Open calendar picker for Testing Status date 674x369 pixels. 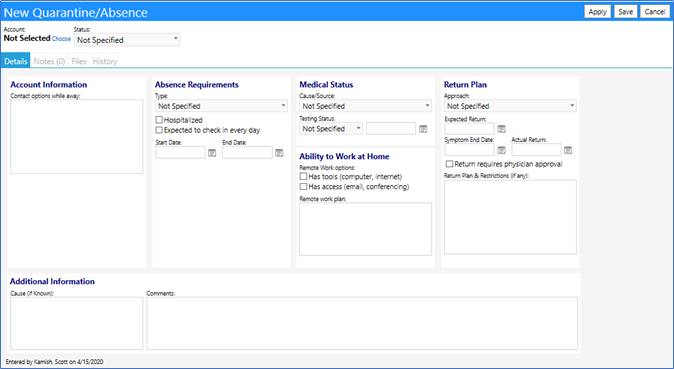tap(423, 129)
